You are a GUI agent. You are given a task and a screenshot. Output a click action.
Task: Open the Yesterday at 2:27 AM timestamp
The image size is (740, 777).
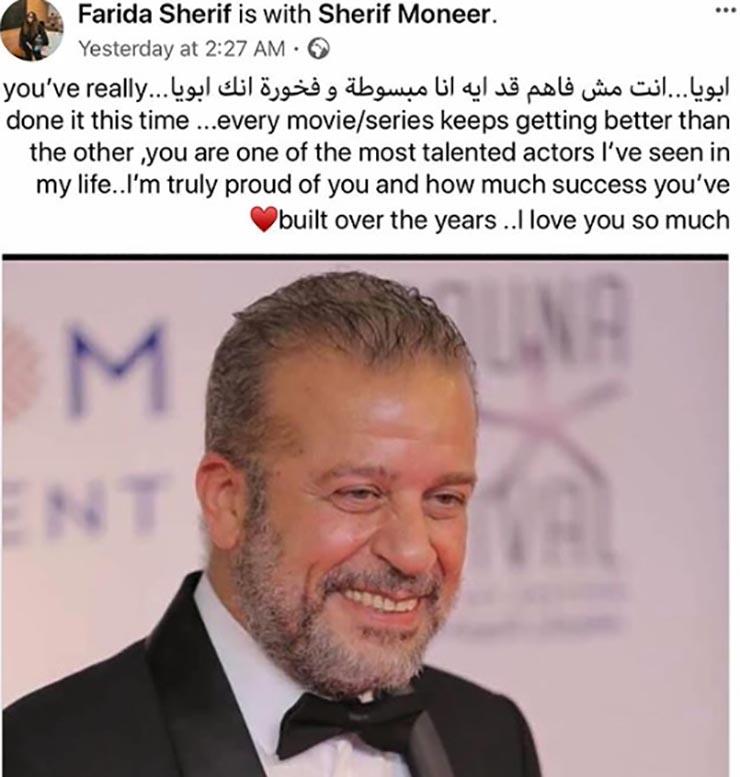pos(182,49)
